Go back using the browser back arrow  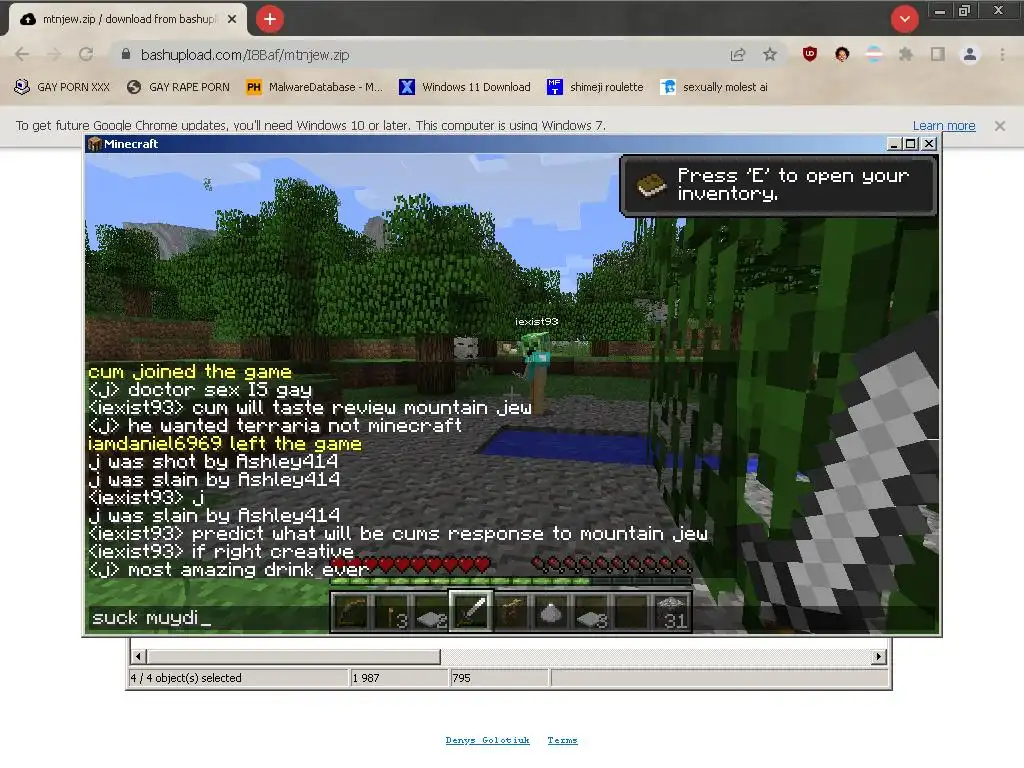22,55
